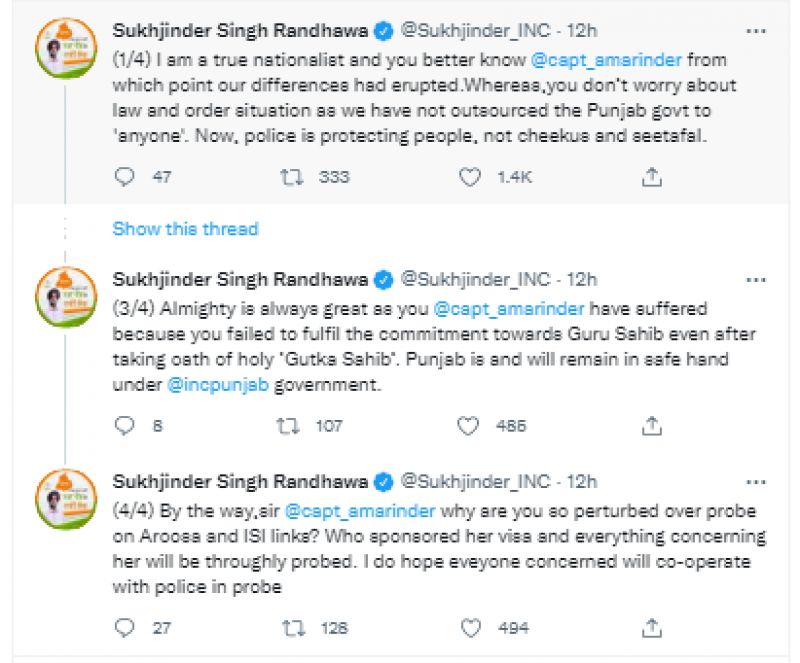Retweet the (4/4) tweet with 128 retweets

pyautogui.click(x=293, y=628)
